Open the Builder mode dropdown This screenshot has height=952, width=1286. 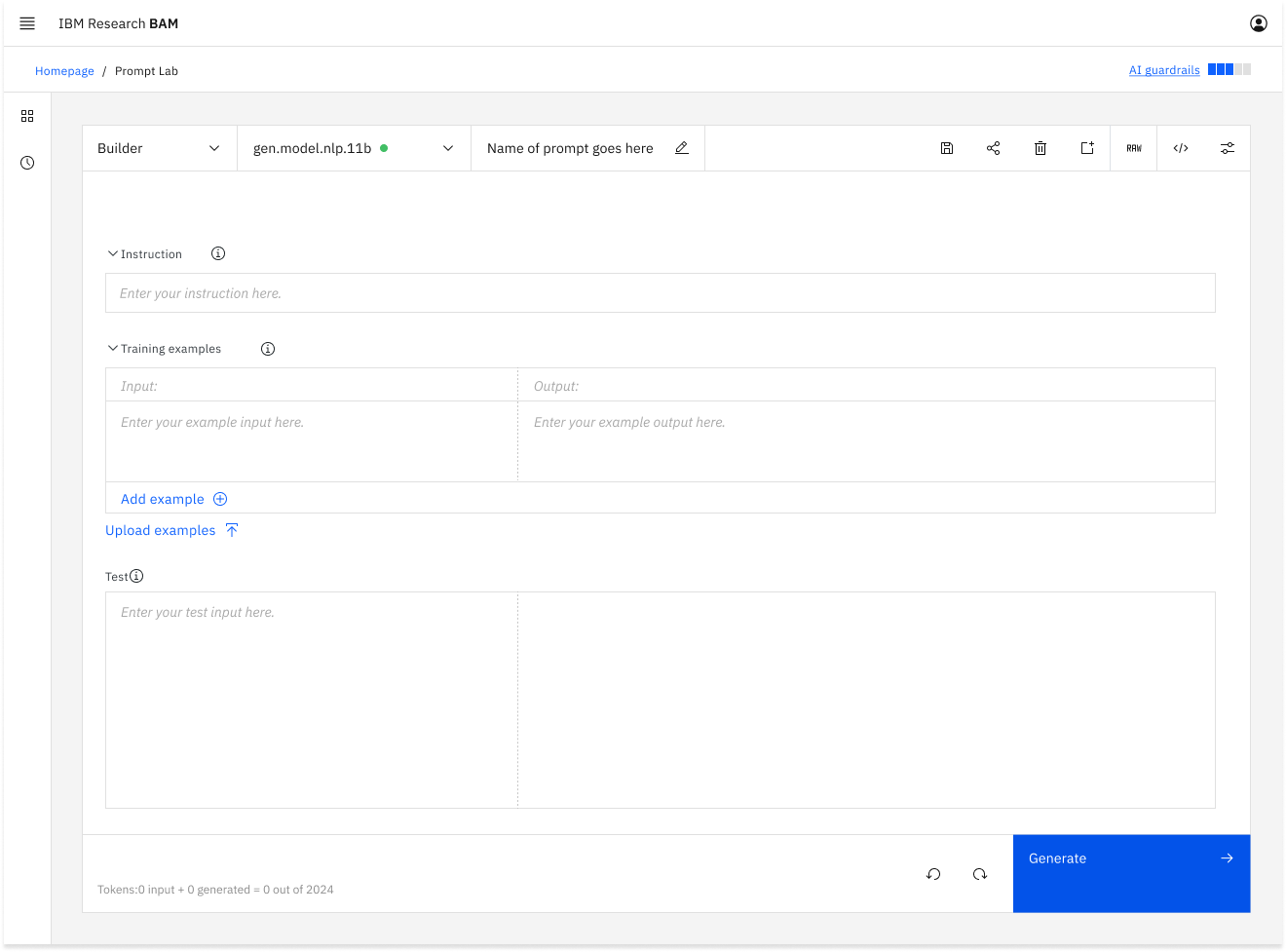pos(159,148)
